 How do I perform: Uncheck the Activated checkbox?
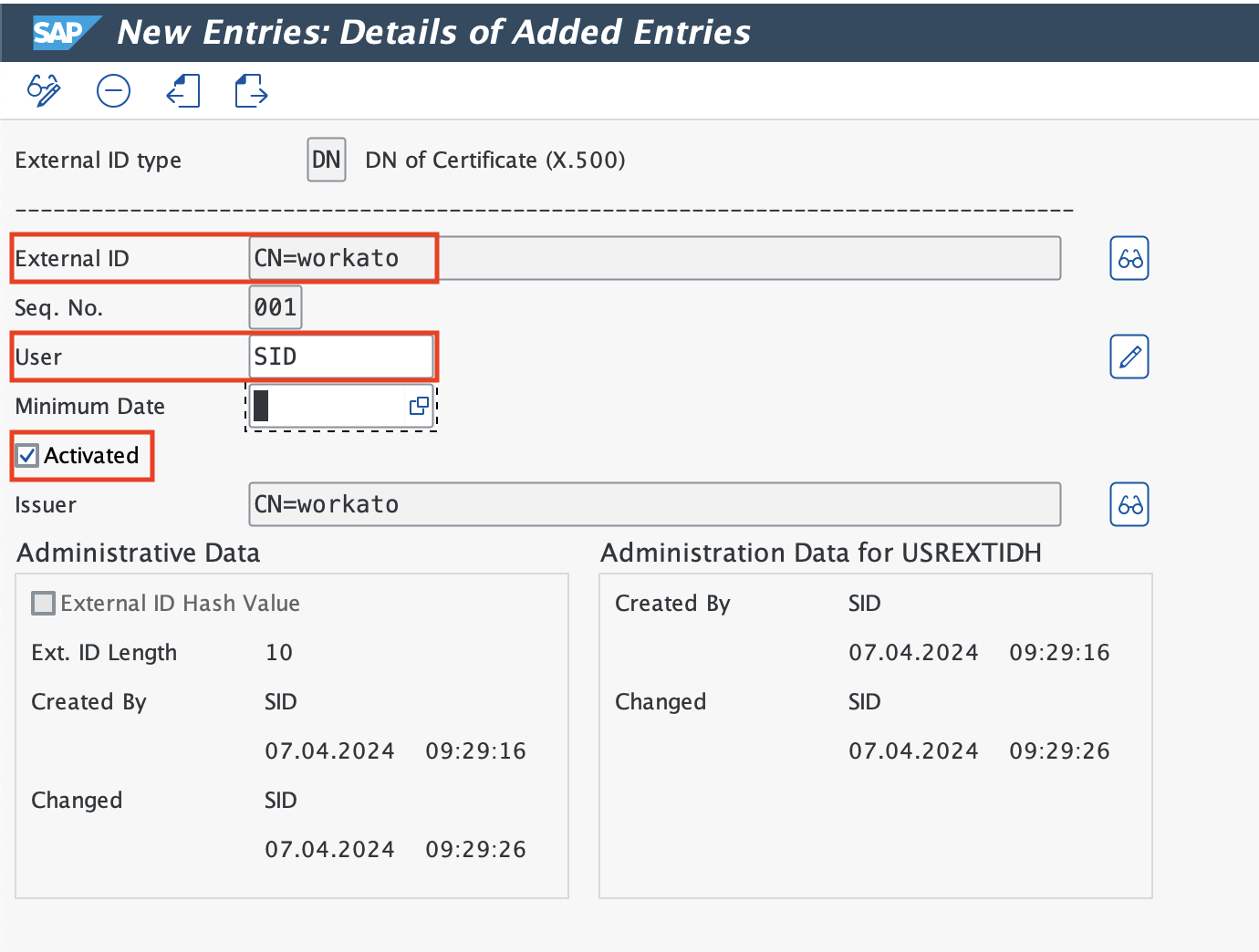pos(28,455)
